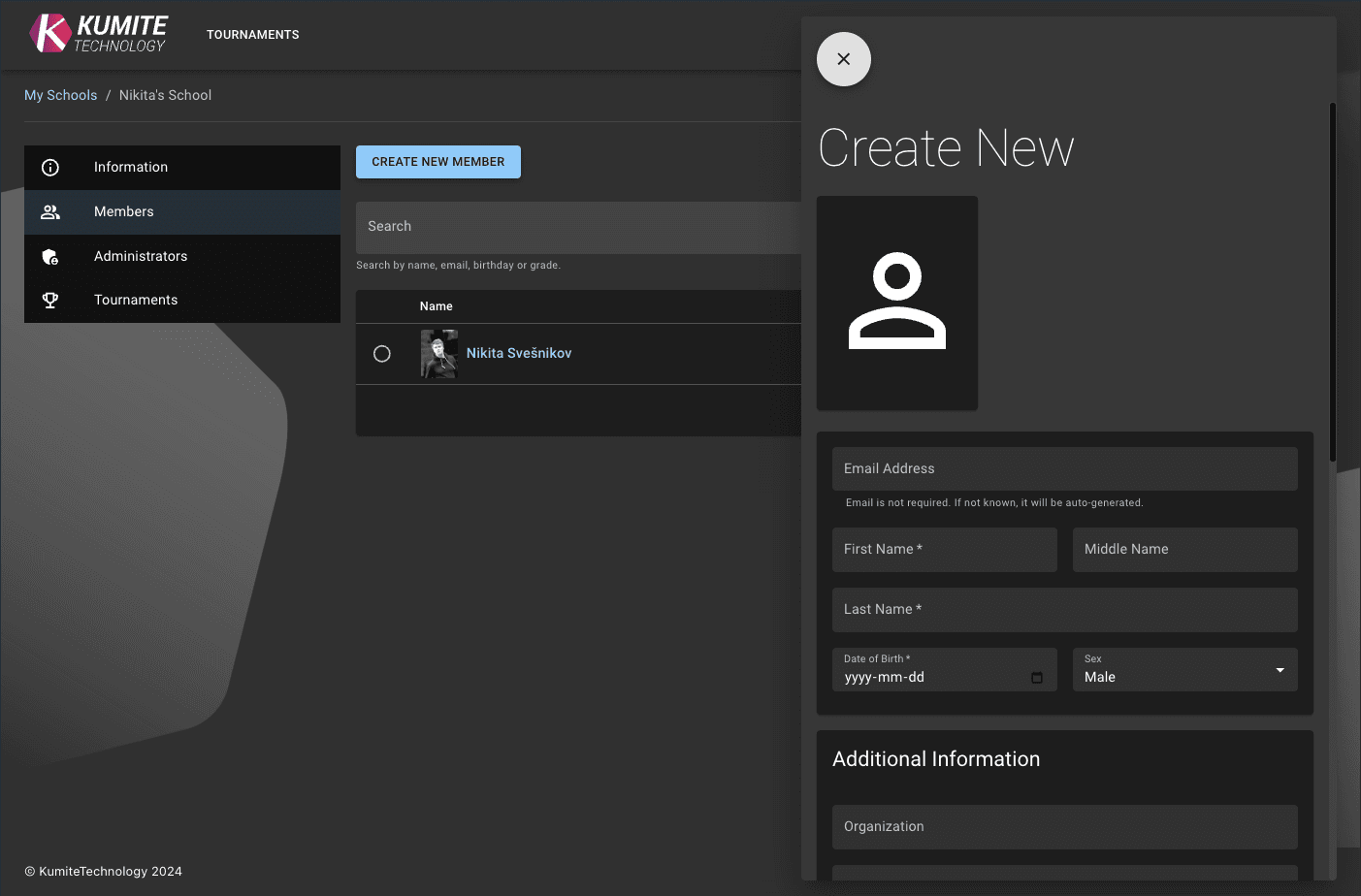Open the My Schools breadcrumb link
1361x896 pixels.
[60, 94]
